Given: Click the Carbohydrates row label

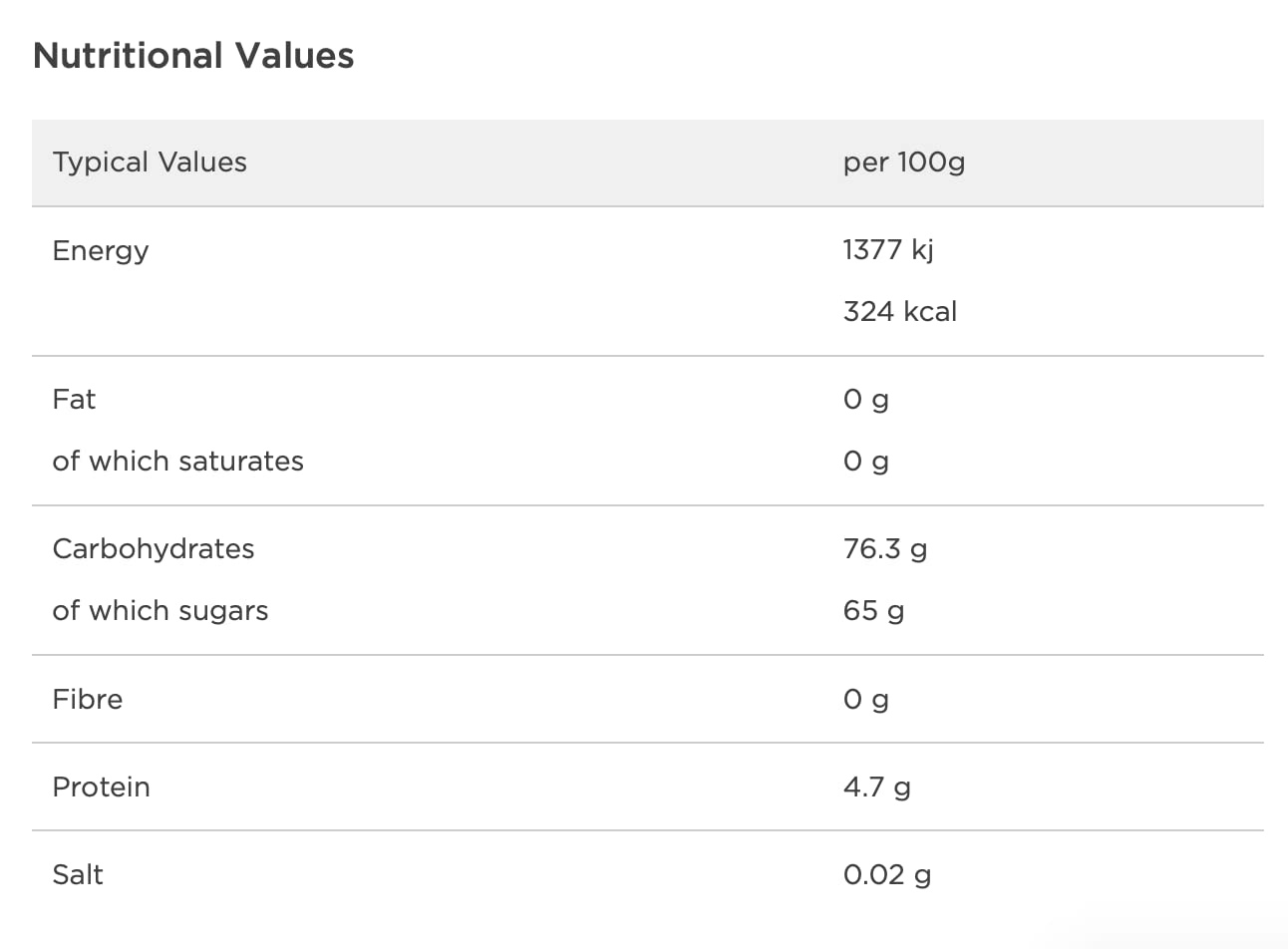Looking at the screenshot, I should point(154,549).
